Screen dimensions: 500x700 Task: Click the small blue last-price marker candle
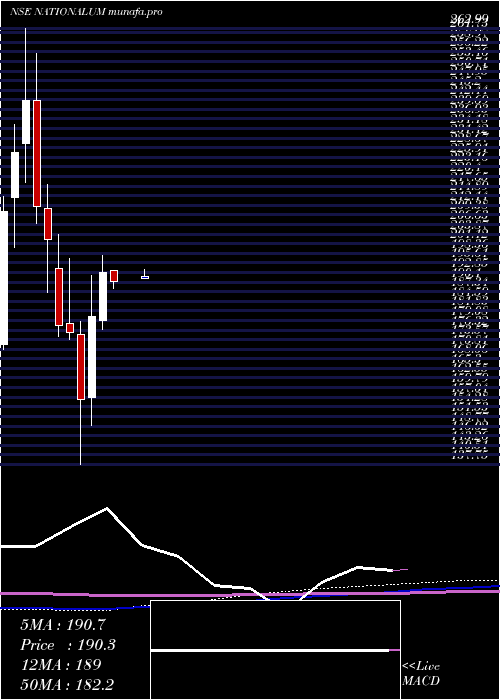(x=145, y=277)
